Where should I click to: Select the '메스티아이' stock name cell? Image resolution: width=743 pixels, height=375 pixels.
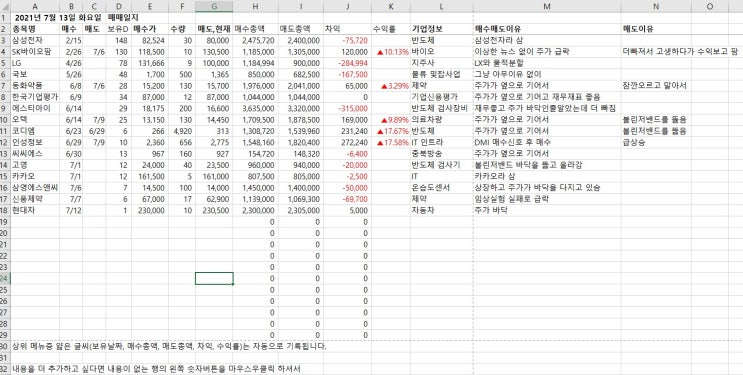pyautogui.click(x=35, y=109)
